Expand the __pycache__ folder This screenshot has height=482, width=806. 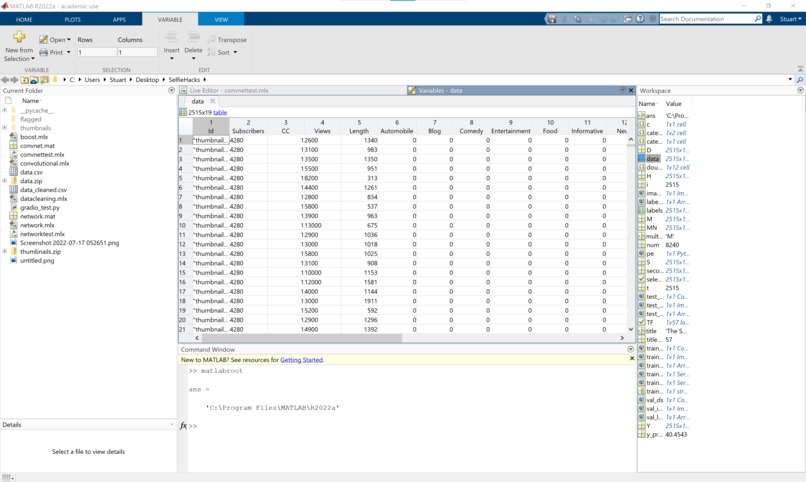[x=5, y=110]
